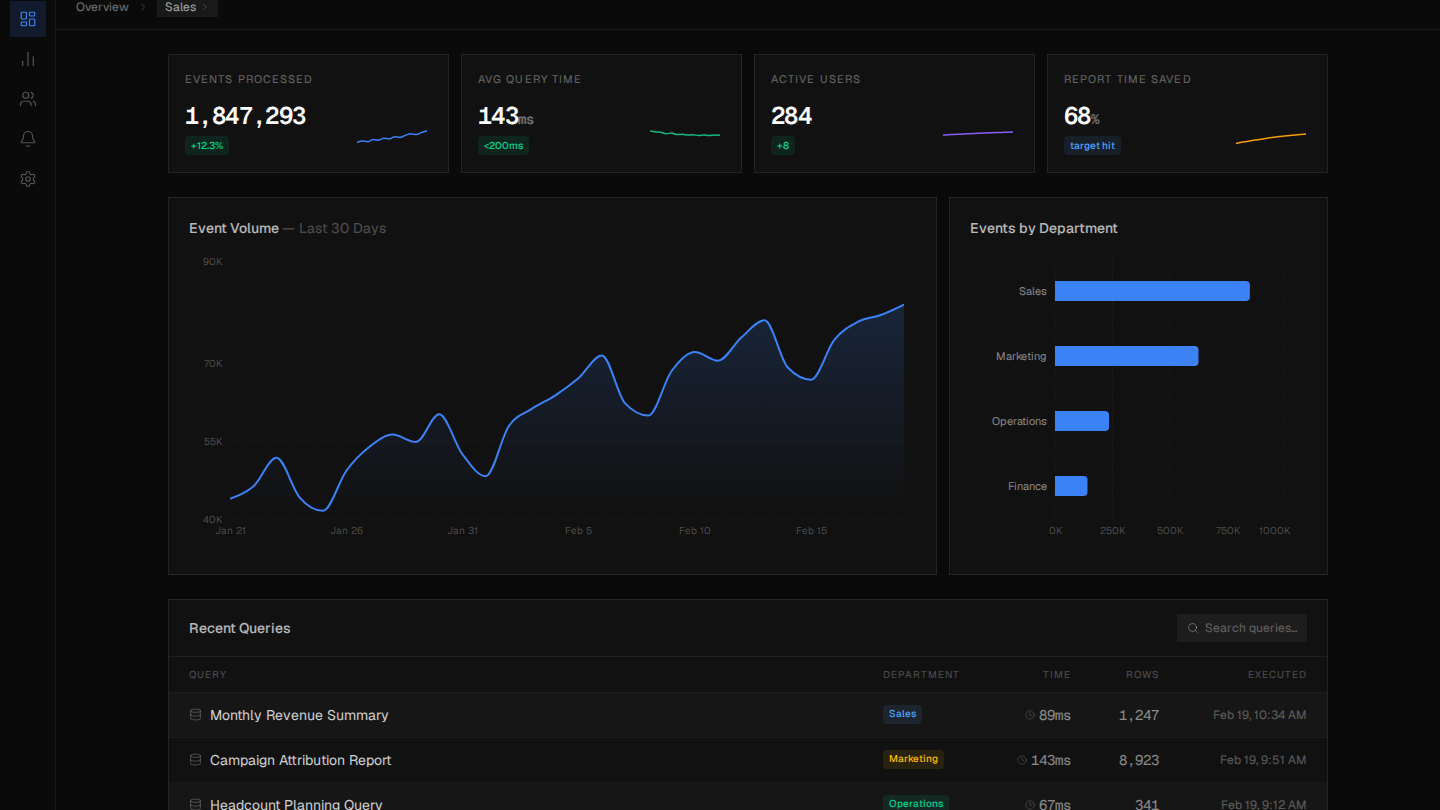The width and height of the screenshot is (1440, 810).
Task: Open the team members icon in sidebar
Action: (27, 98)
